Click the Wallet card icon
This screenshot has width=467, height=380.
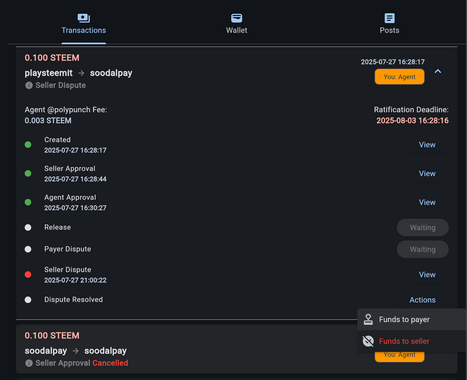coord(236,18)
